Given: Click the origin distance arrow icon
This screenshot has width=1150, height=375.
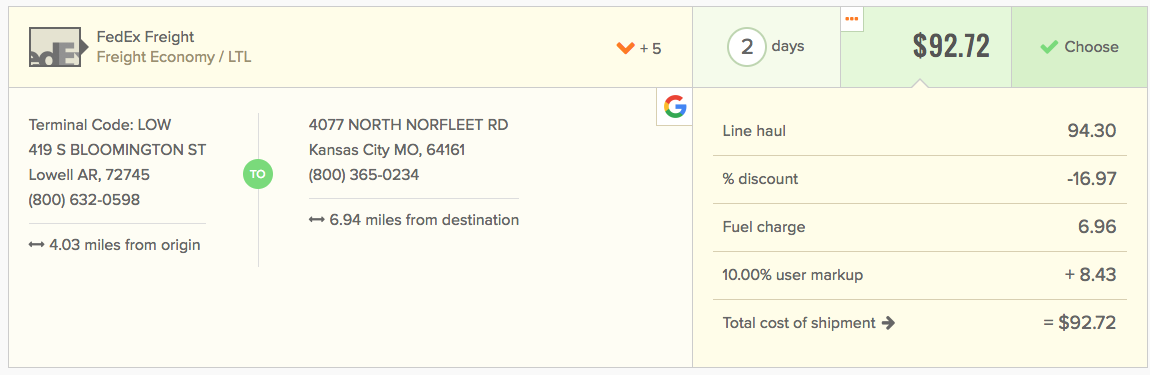Looking at the screenshot, I should coord(37,245).
